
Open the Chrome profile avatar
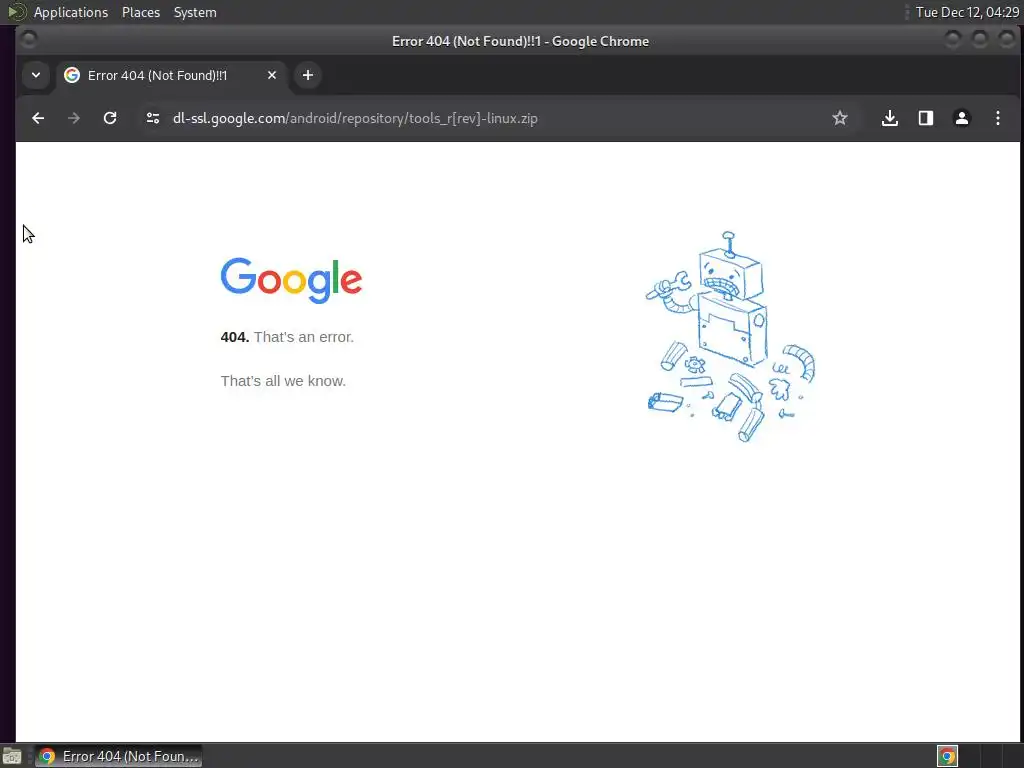961,118
